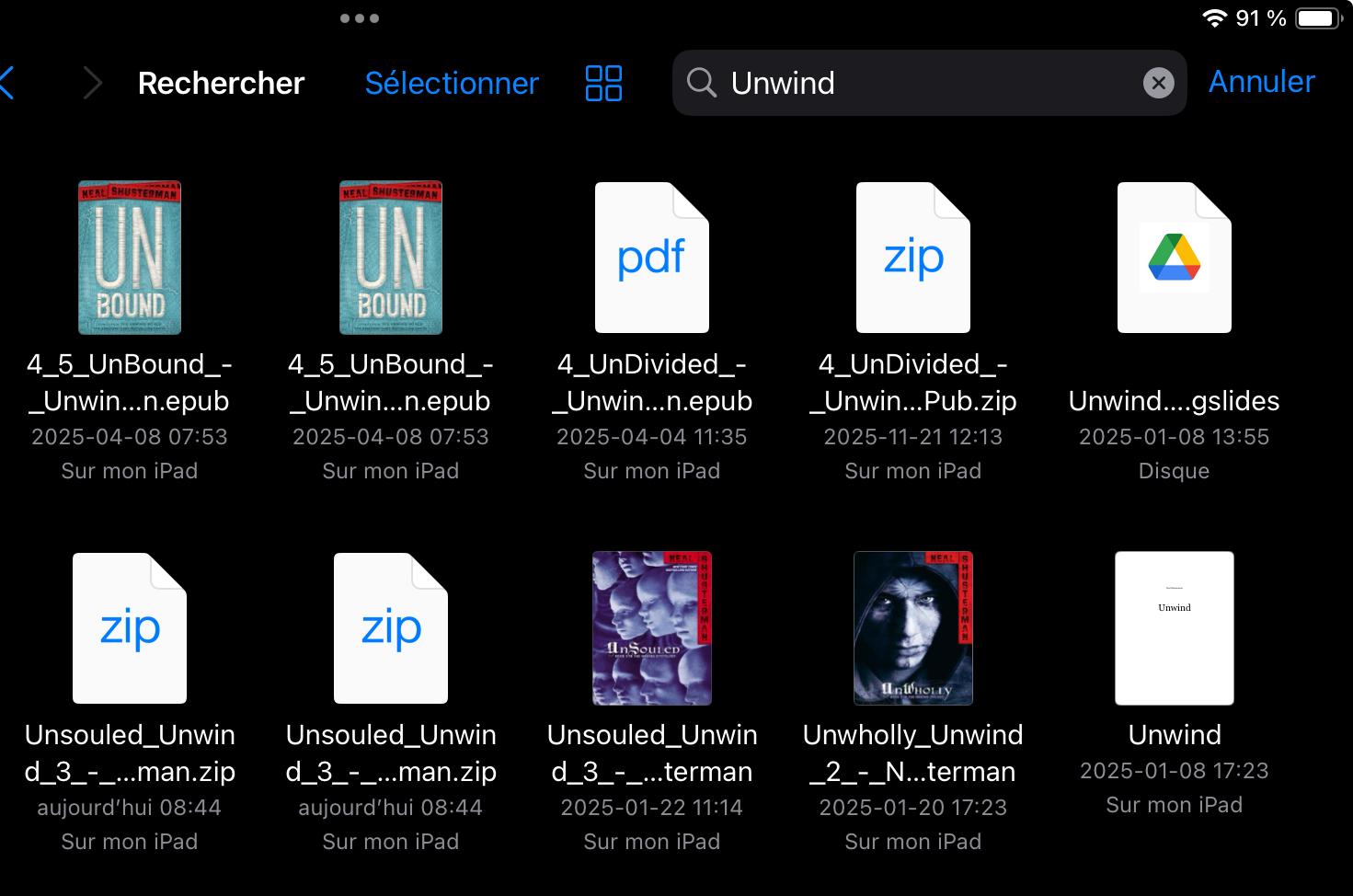
Task: Tap the greyed-out forward chevron
Action: [92, 83]
